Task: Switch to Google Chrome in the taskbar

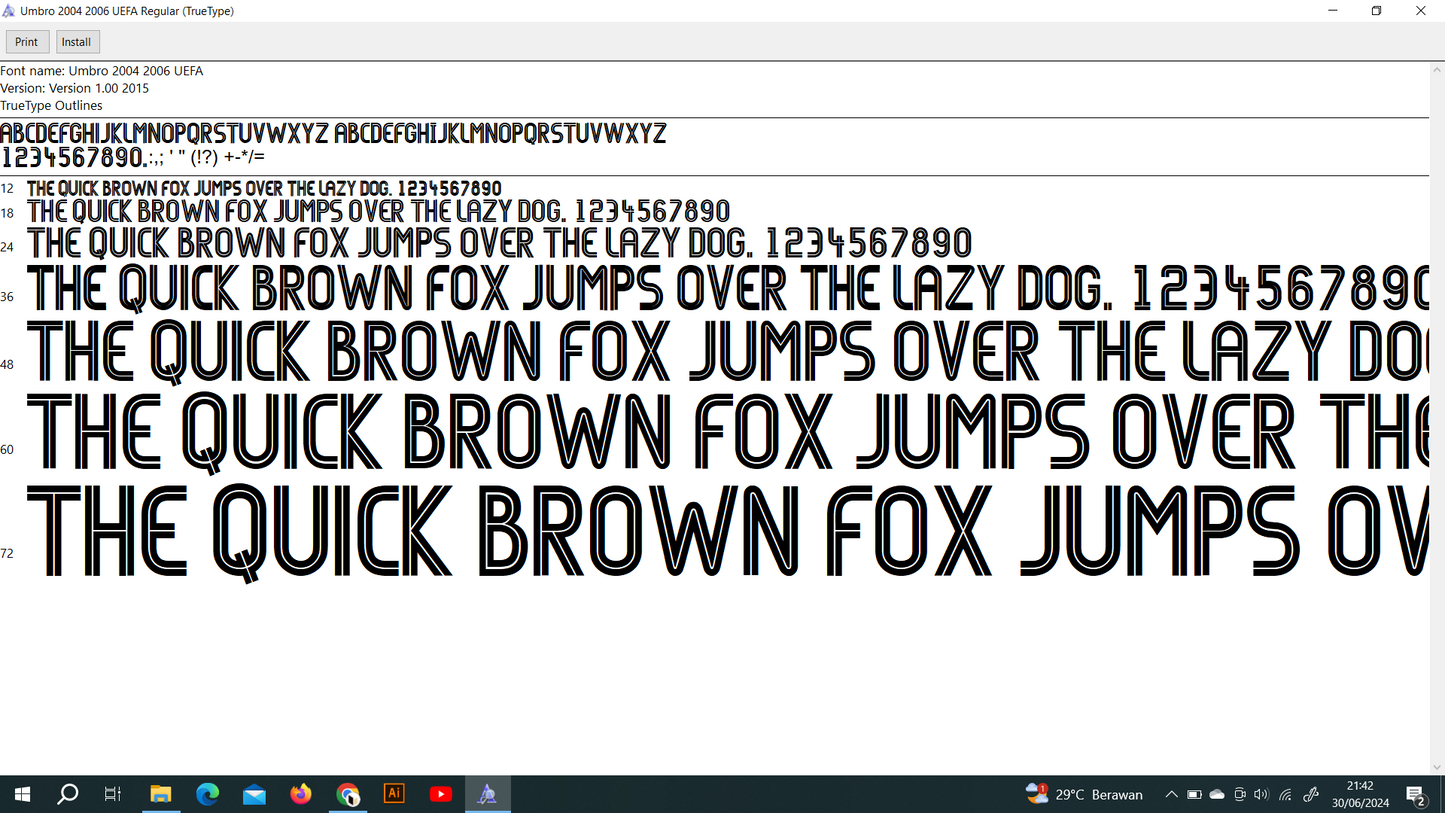Action: click(347, 794)
